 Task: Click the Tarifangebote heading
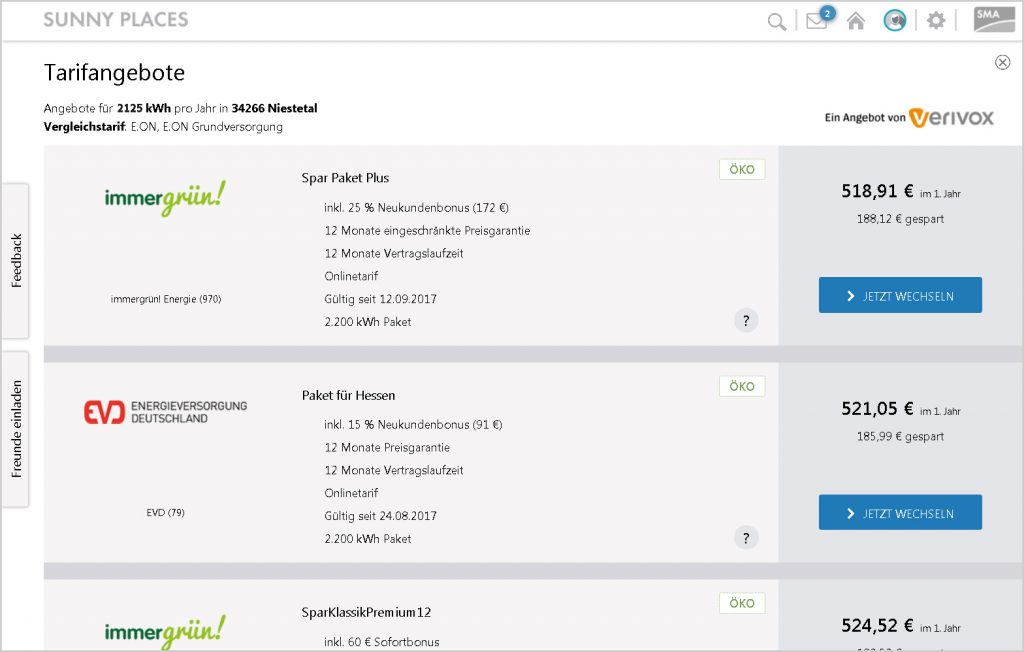[x=114, y=73]
